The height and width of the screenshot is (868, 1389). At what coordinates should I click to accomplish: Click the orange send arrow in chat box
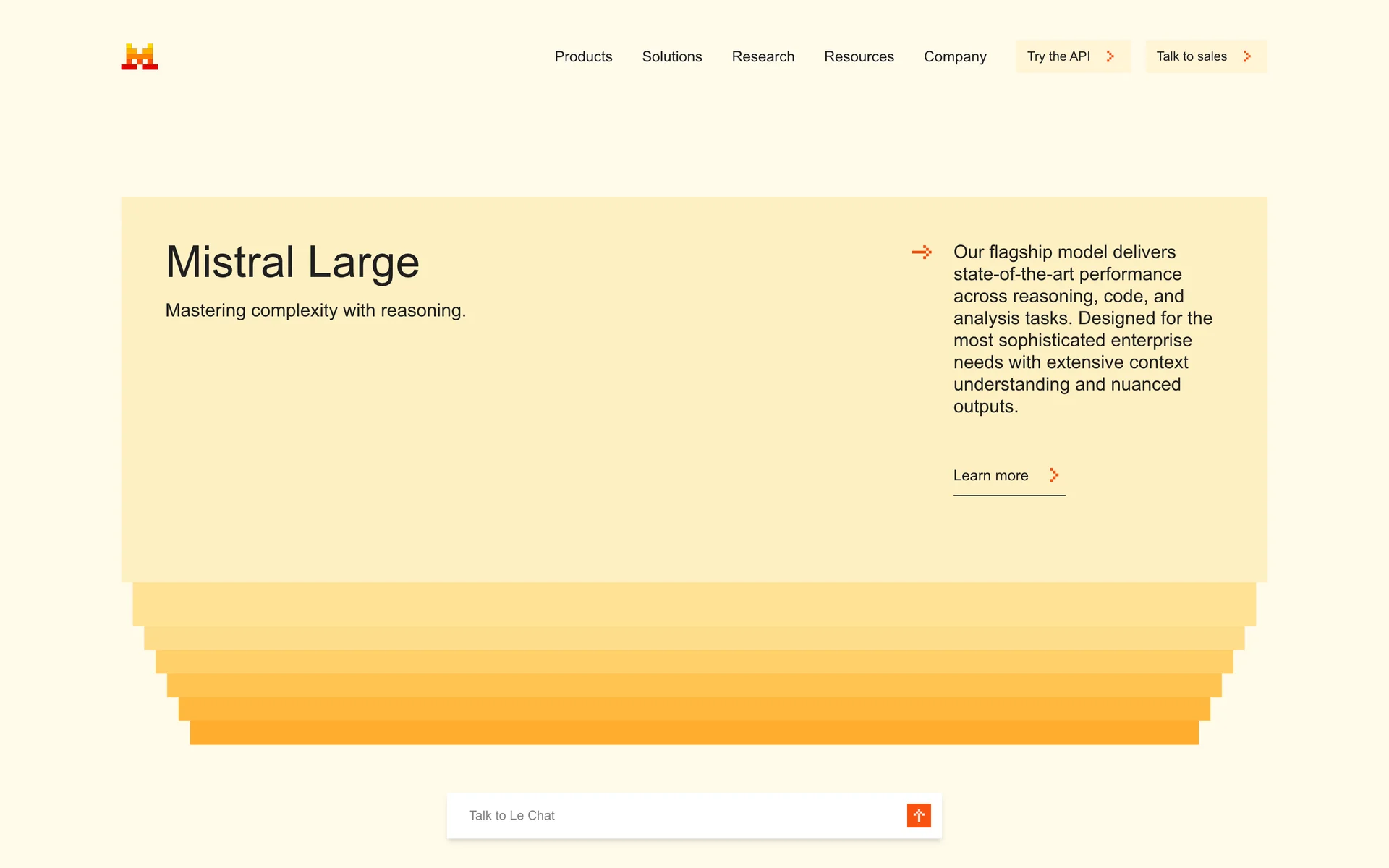919,815
